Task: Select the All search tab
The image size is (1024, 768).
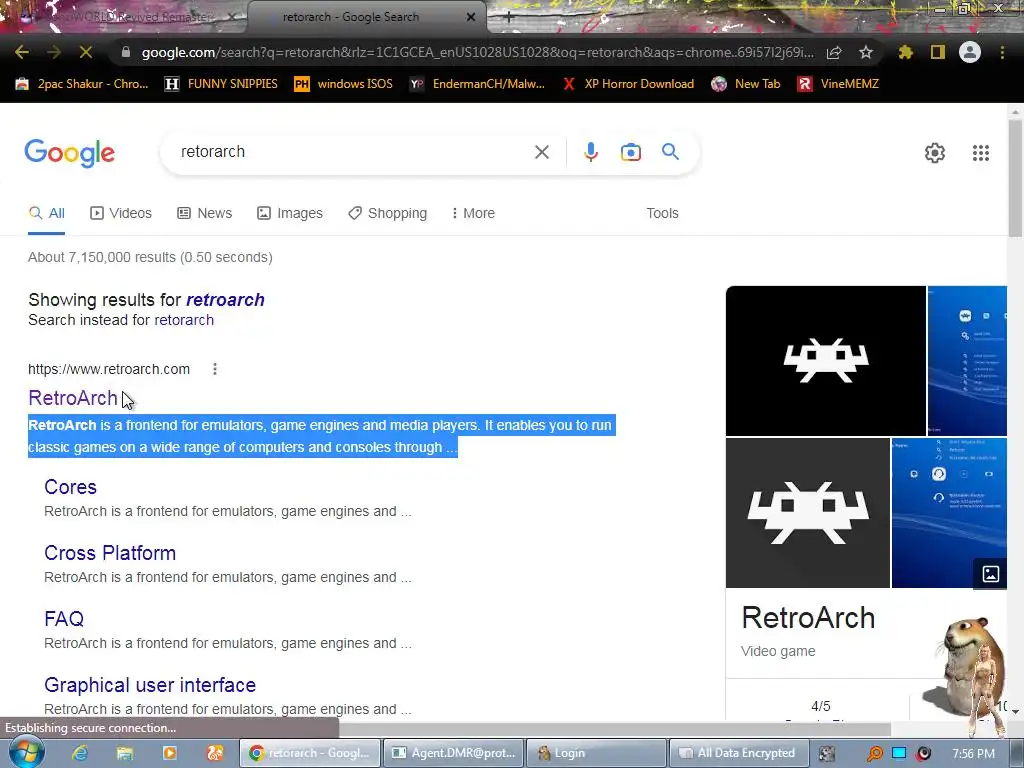Action: [x=46, y=213]
